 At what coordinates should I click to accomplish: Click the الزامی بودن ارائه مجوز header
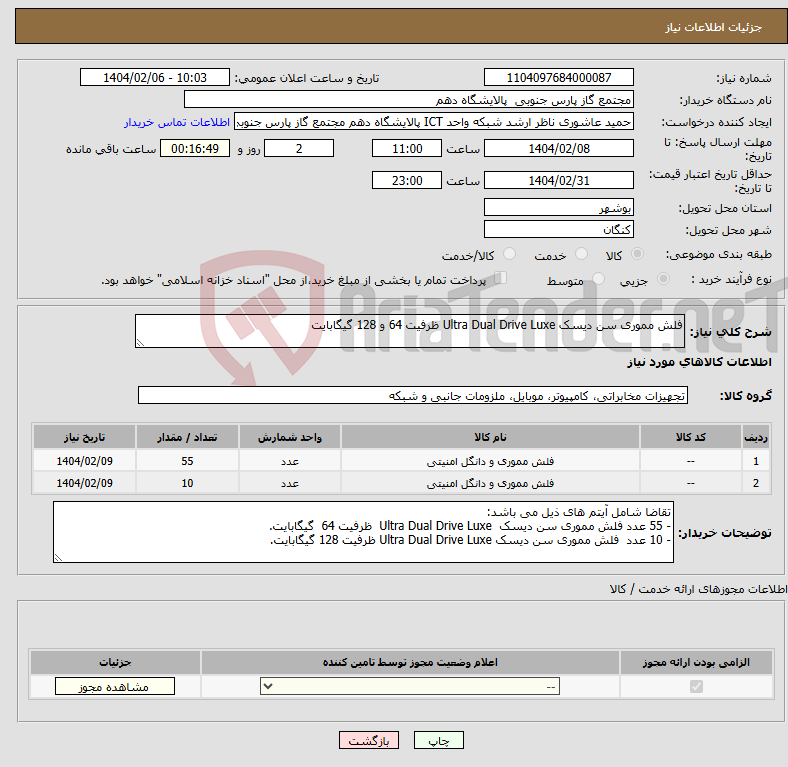[696, 662]
